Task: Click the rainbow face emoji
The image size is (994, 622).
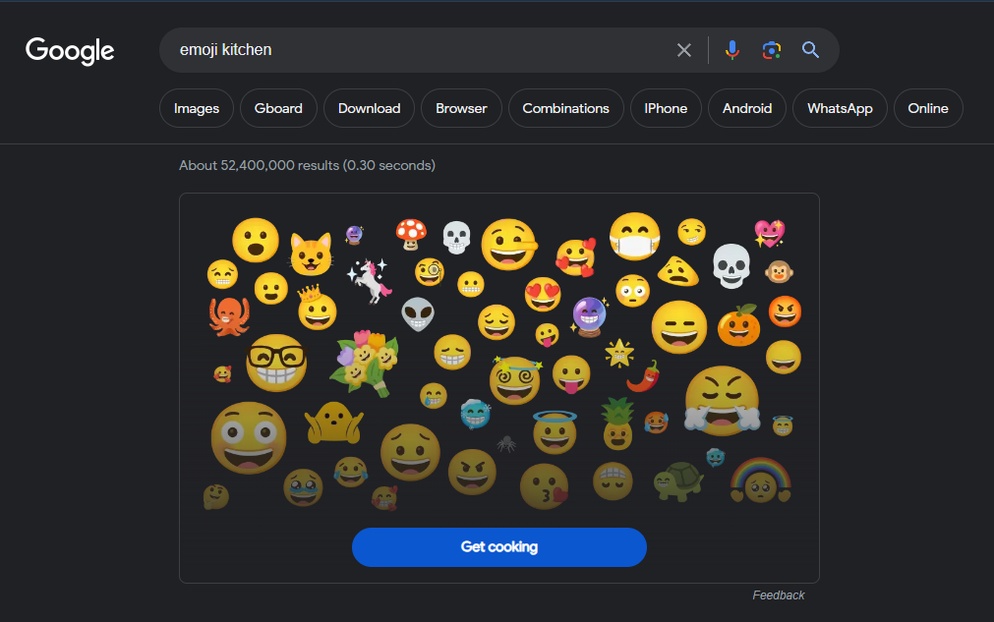Action: pos(760,481)
